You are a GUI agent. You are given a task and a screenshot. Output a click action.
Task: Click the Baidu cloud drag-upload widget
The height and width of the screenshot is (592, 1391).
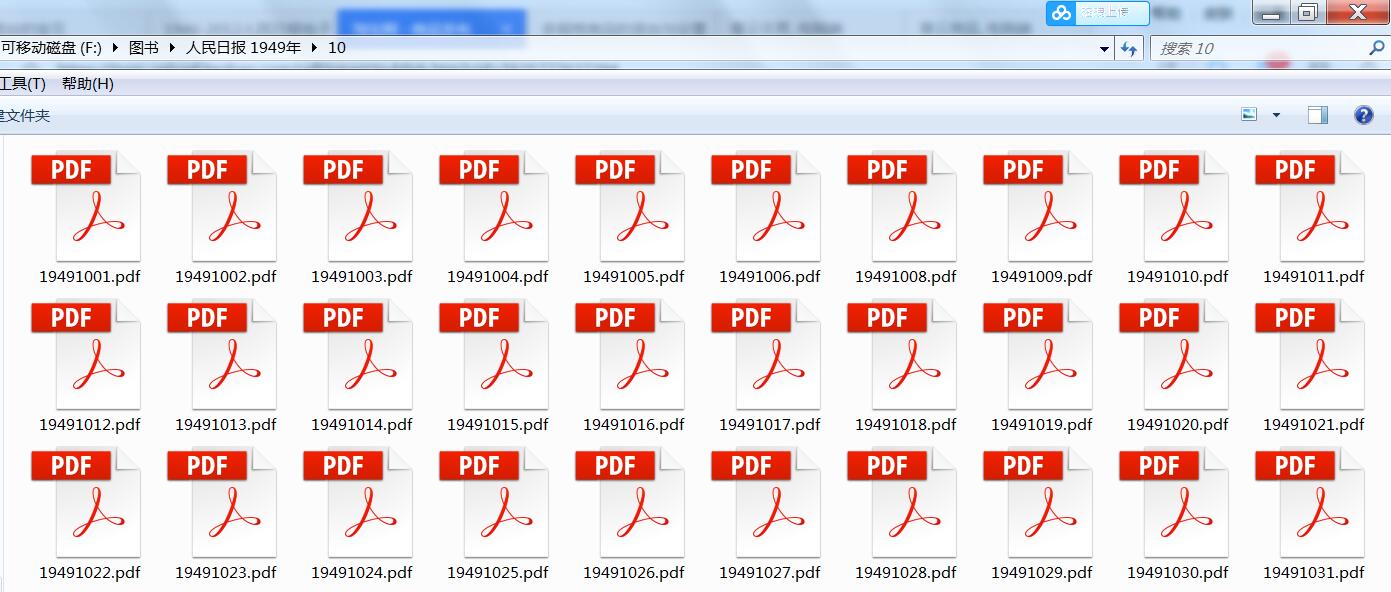pos(1097,13)
